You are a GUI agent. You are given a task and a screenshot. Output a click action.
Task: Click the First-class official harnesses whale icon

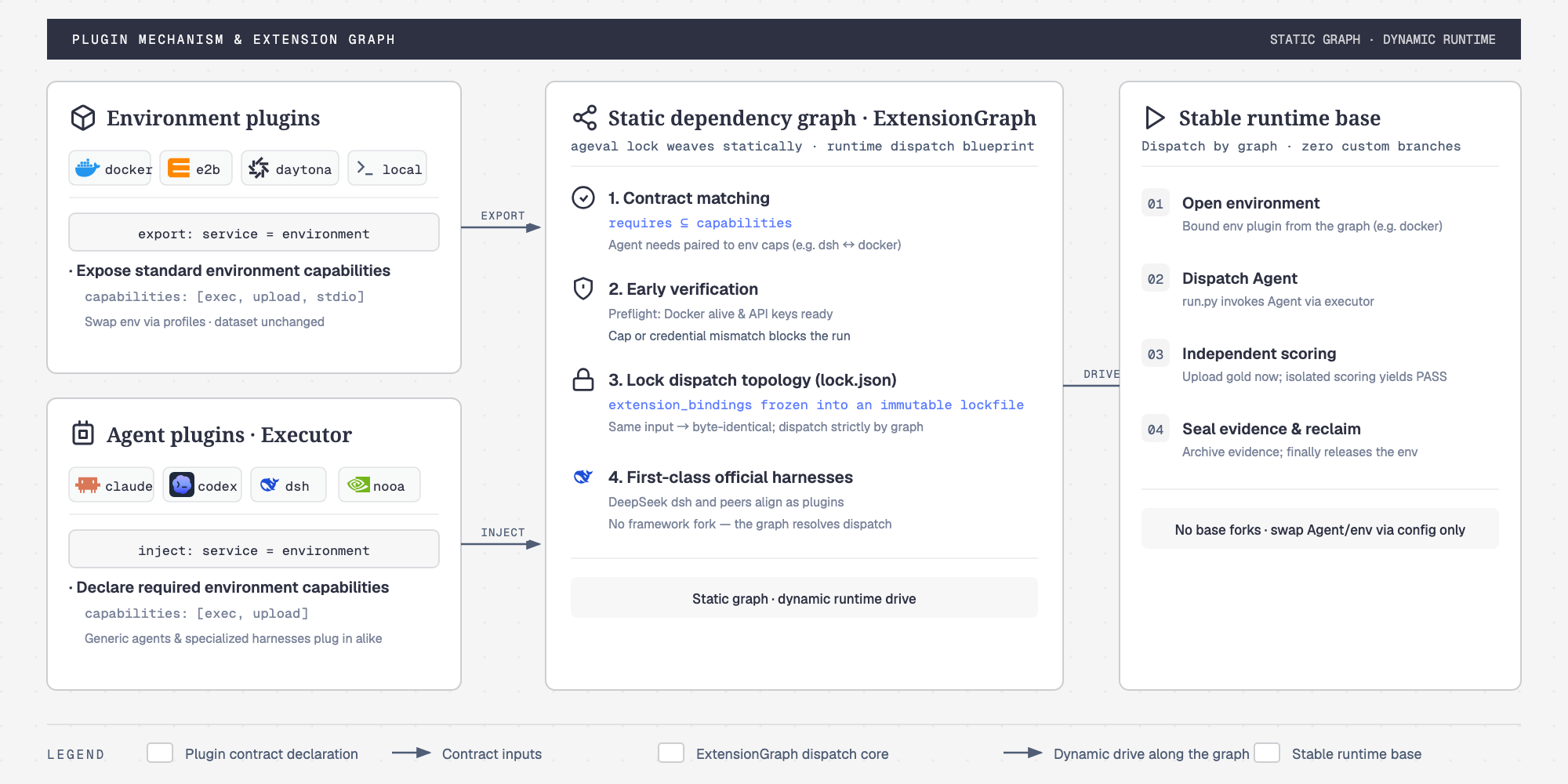tap(583, 477)
